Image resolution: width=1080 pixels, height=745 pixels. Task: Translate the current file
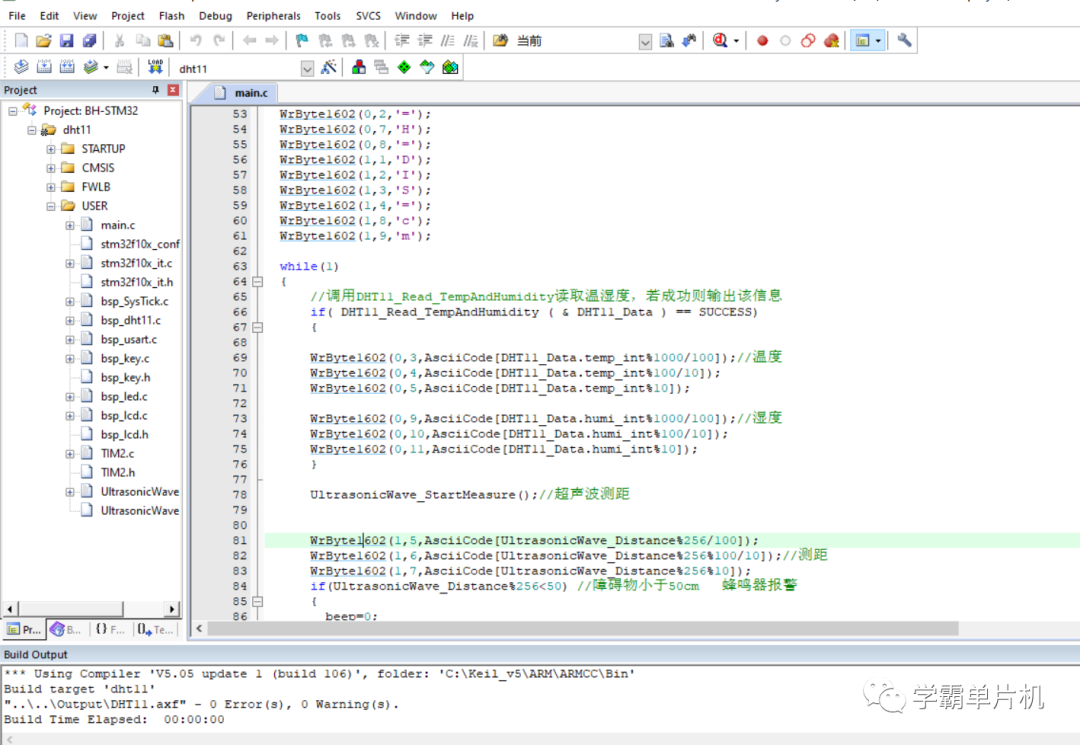21,67
